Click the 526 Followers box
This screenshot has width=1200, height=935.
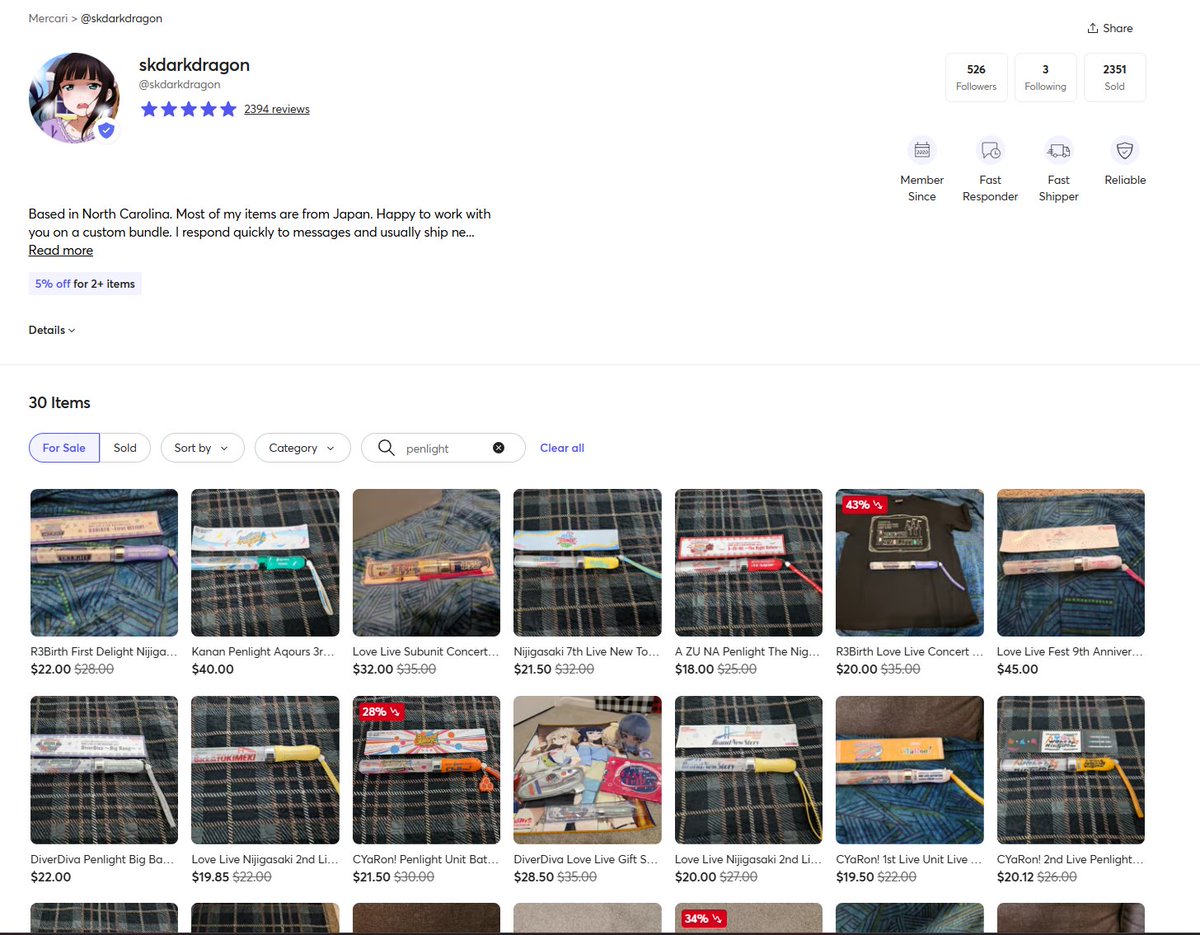(x=976, y=78)
